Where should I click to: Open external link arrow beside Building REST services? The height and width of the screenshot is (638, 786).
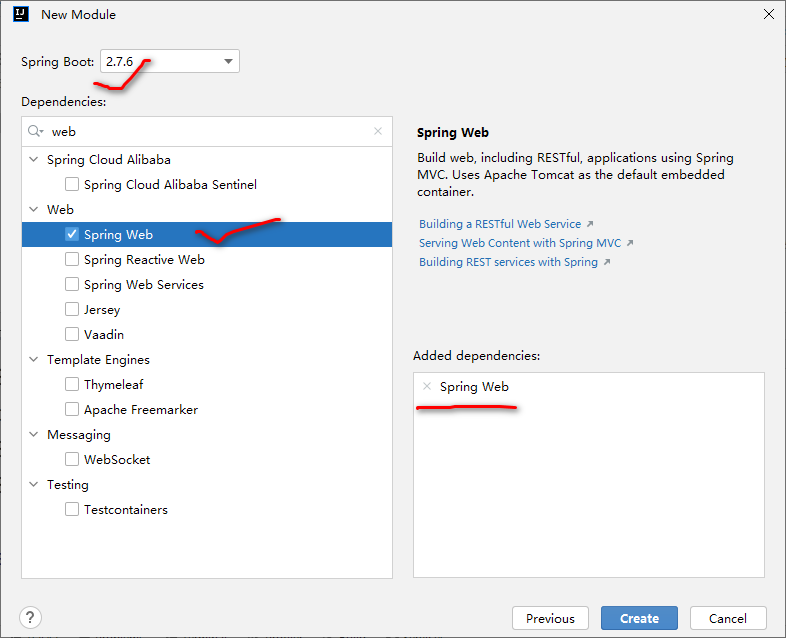tap(607, 262)
